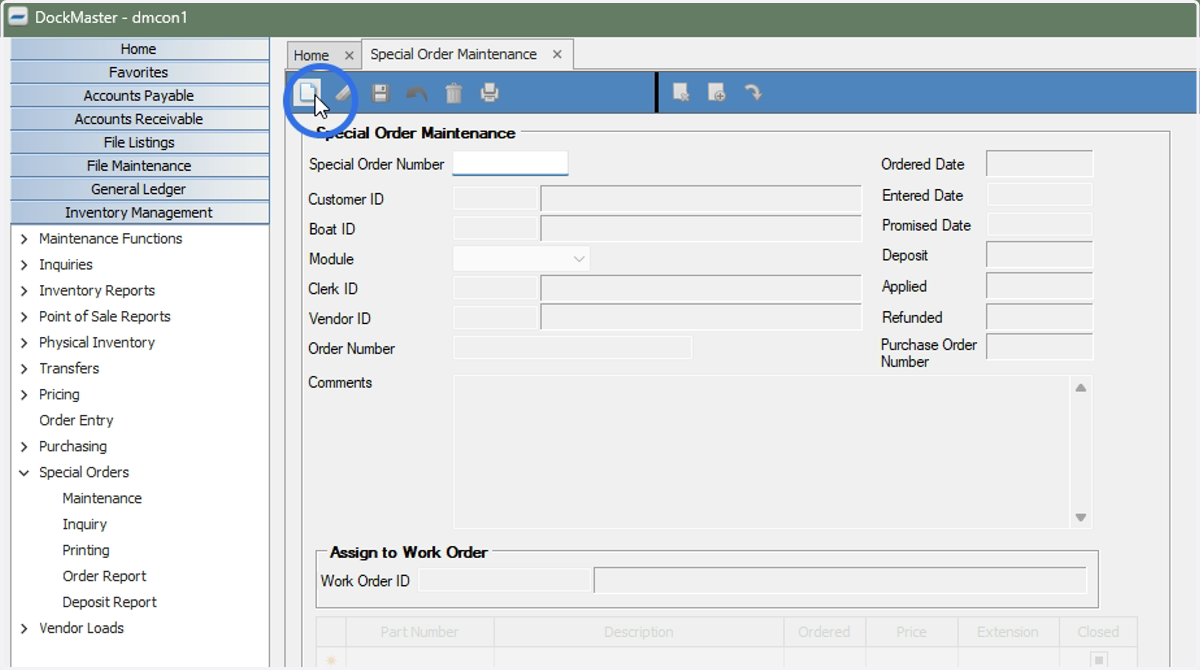Open the Accounts Payable section

pyautogui.click(x=139, y=96)
